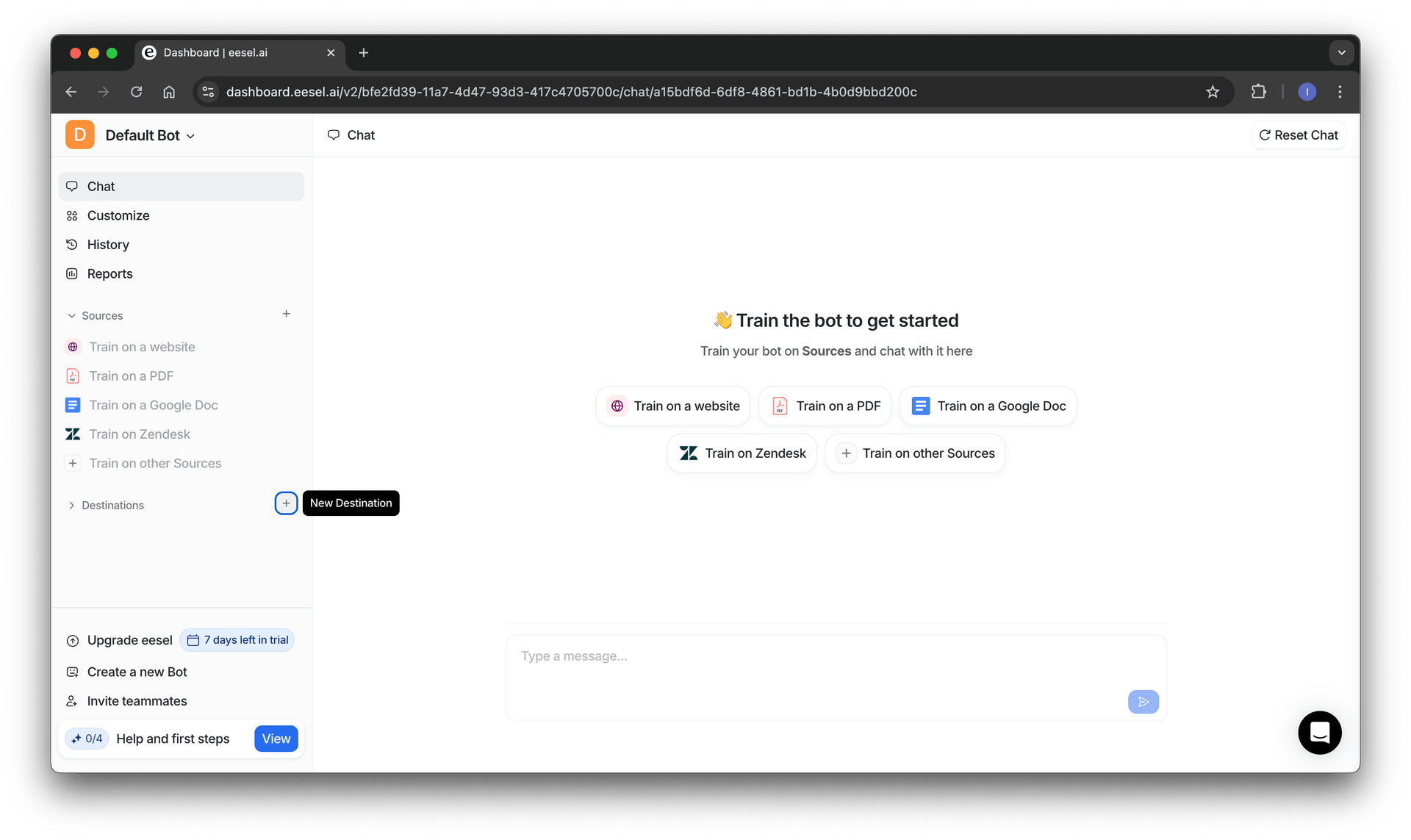The height and width of the screenshot is (840, 1411).
Task: Reload the page with the refresh icon
Action: point(137,92)
